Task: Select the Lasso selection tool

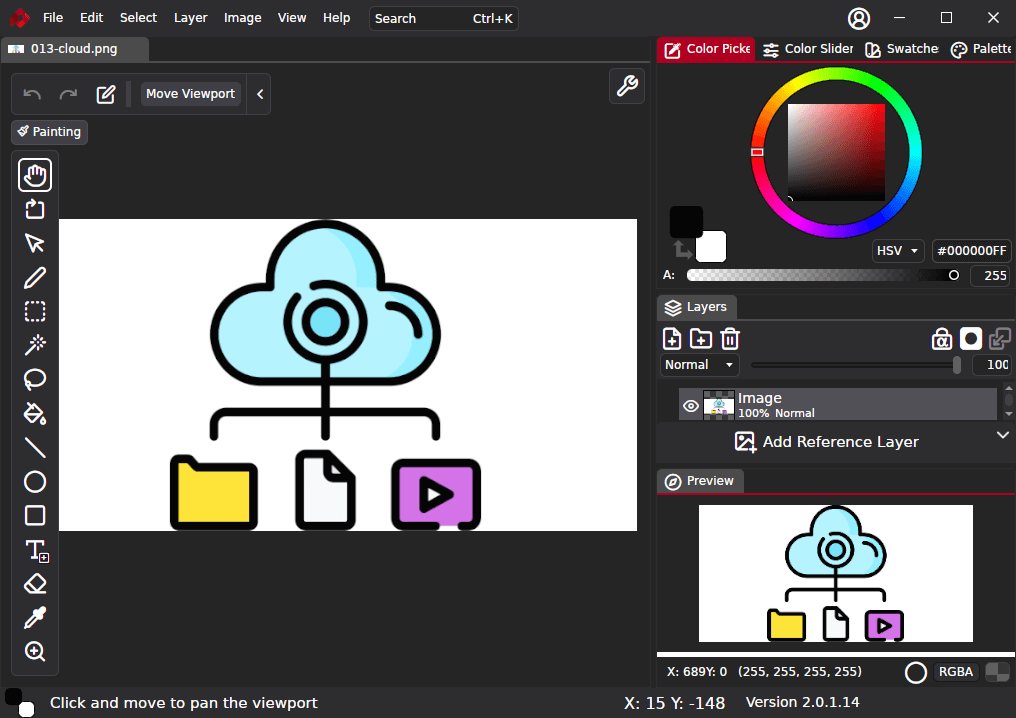Action: [x=35, y=379]
